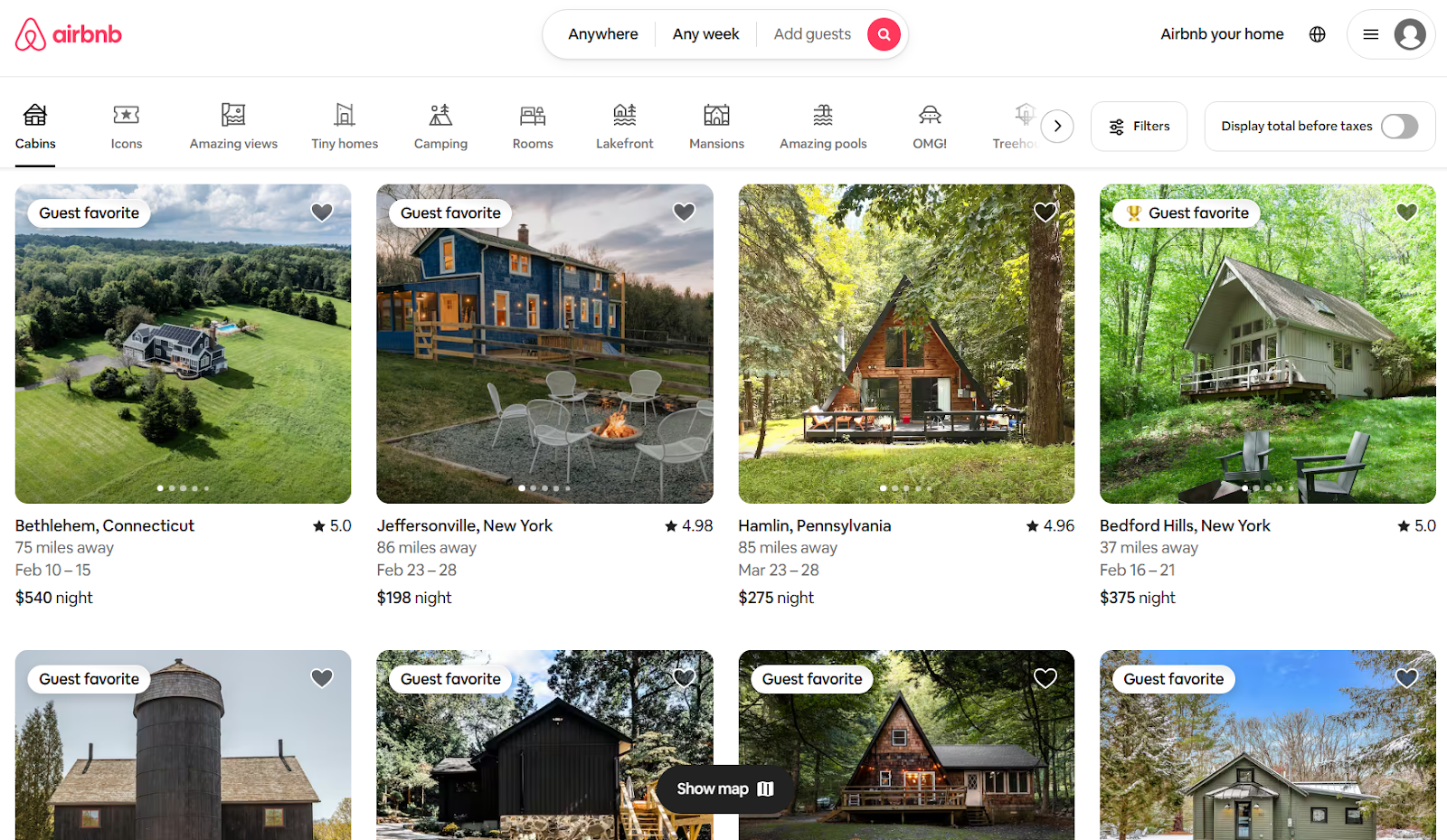The height and width of the screenshot is (840, 1447).
Task: Expand more categories with the right arrow
Action: (x=1057, y=126)
